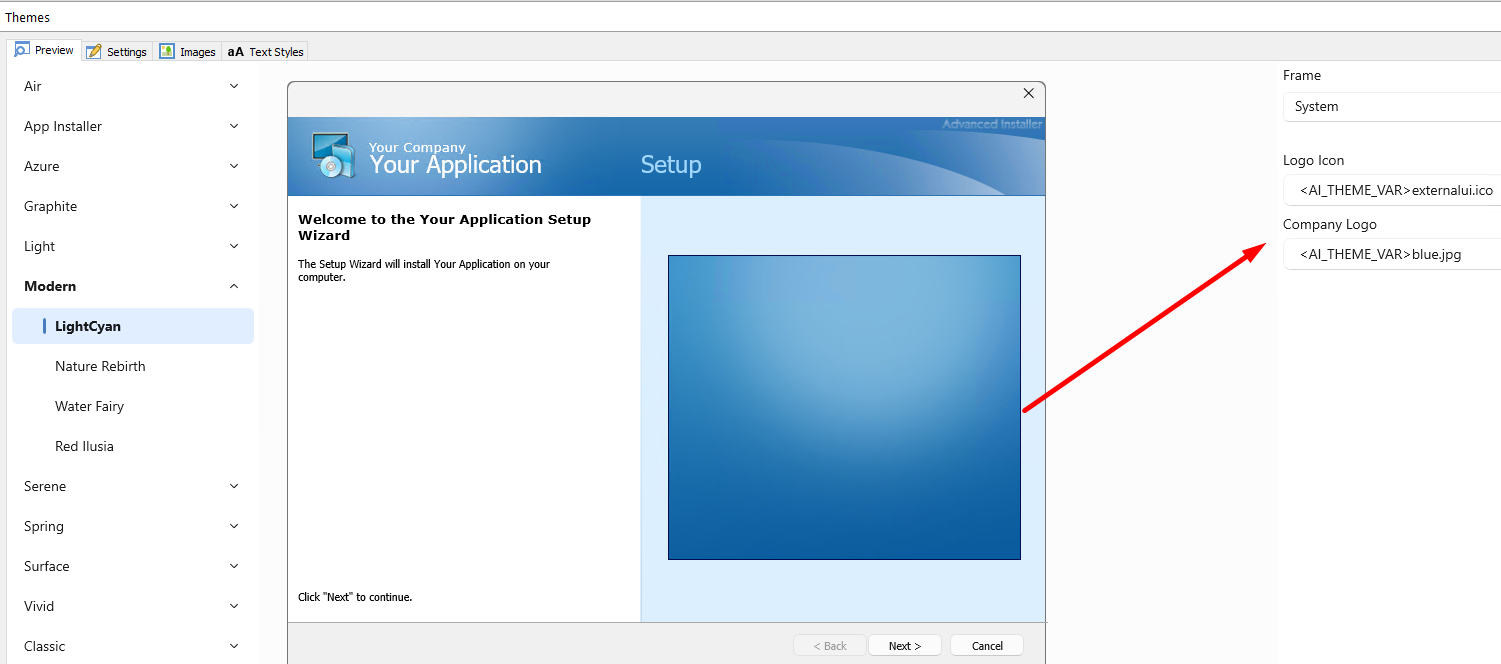Click the Next button in wizard

pos(904,646)
